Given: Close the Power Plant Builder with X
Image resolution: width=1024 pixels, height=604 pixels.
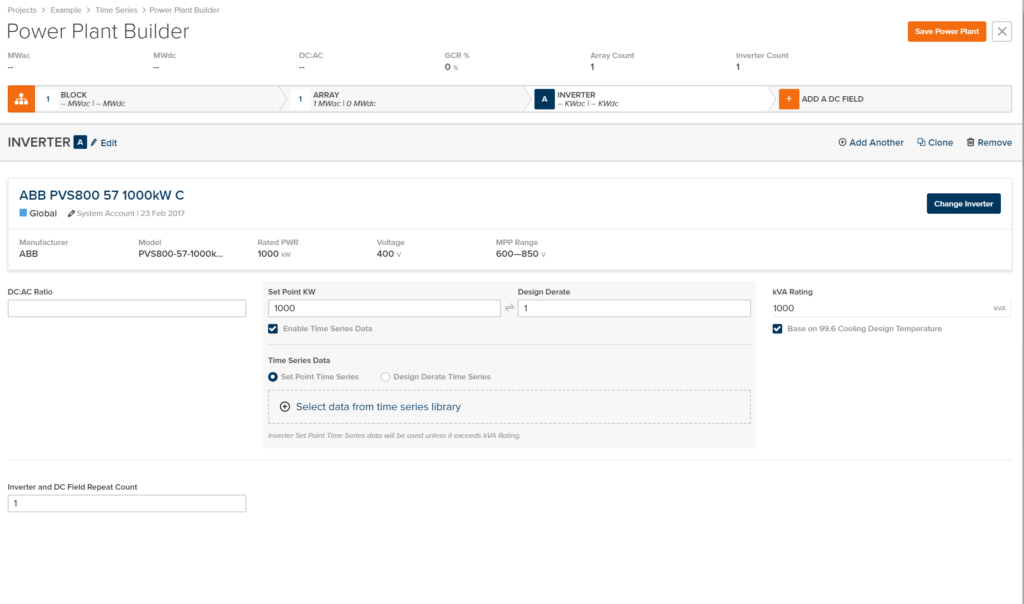Looking at the screenshot, I should point(1002,31).
